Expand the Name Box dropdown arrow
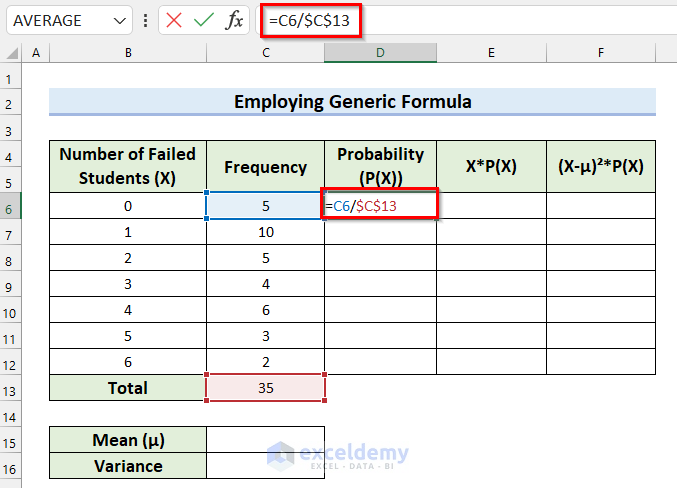 click(120, 20)
